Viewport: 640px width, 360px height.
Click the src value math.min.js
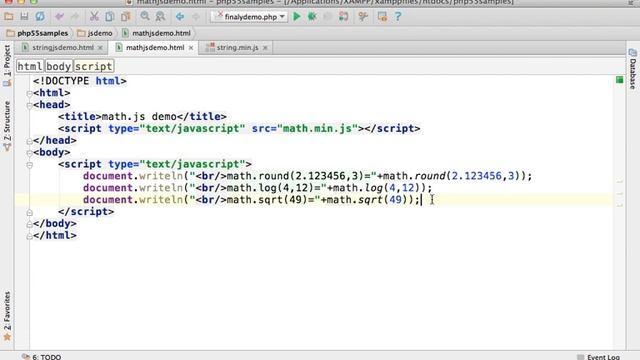point(317,129)
